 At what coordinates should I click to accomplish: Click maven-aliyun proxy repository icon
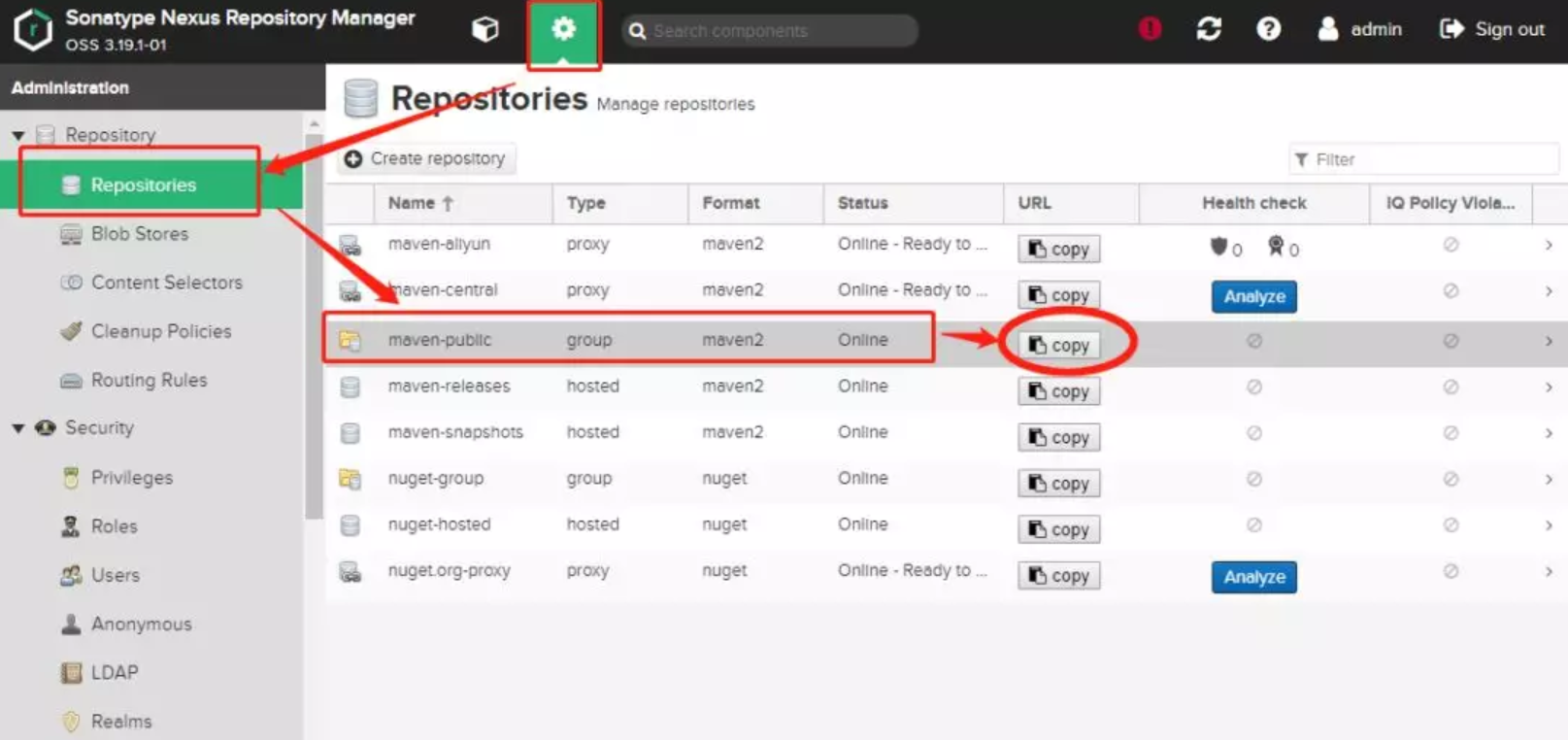(x=350, y=245)
